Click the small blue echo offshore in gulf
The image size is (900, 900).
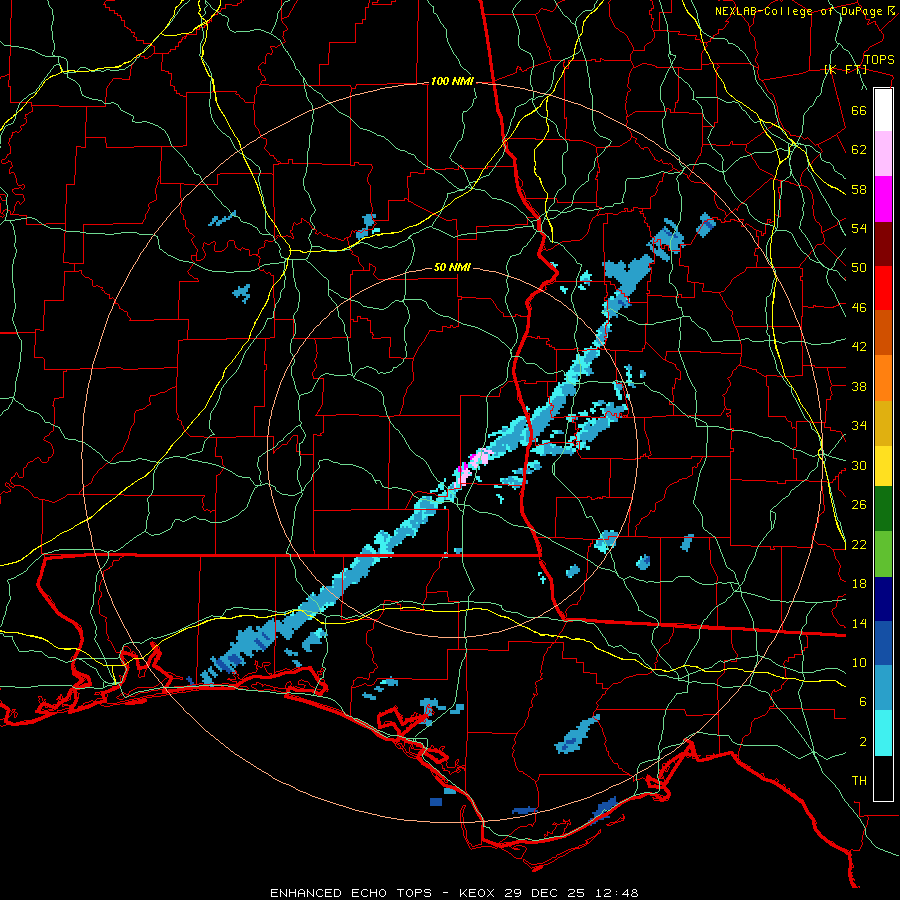(436, 801)
